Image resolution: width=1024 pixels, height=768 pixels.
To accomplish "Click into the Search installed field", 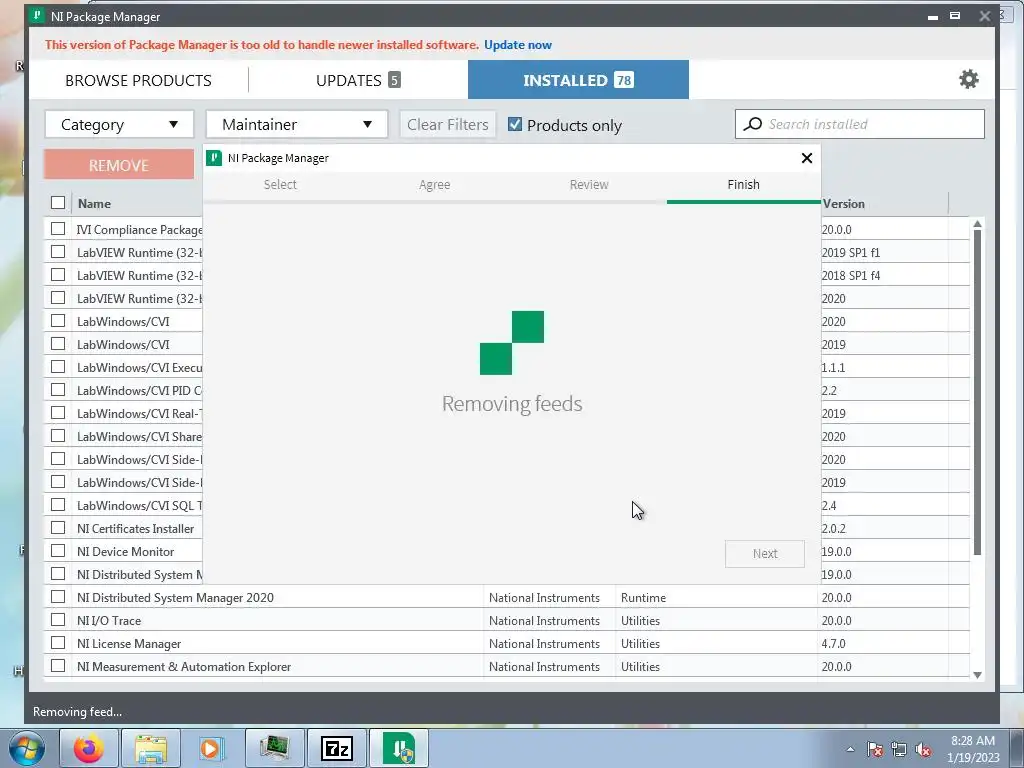I will coord(859,124).
